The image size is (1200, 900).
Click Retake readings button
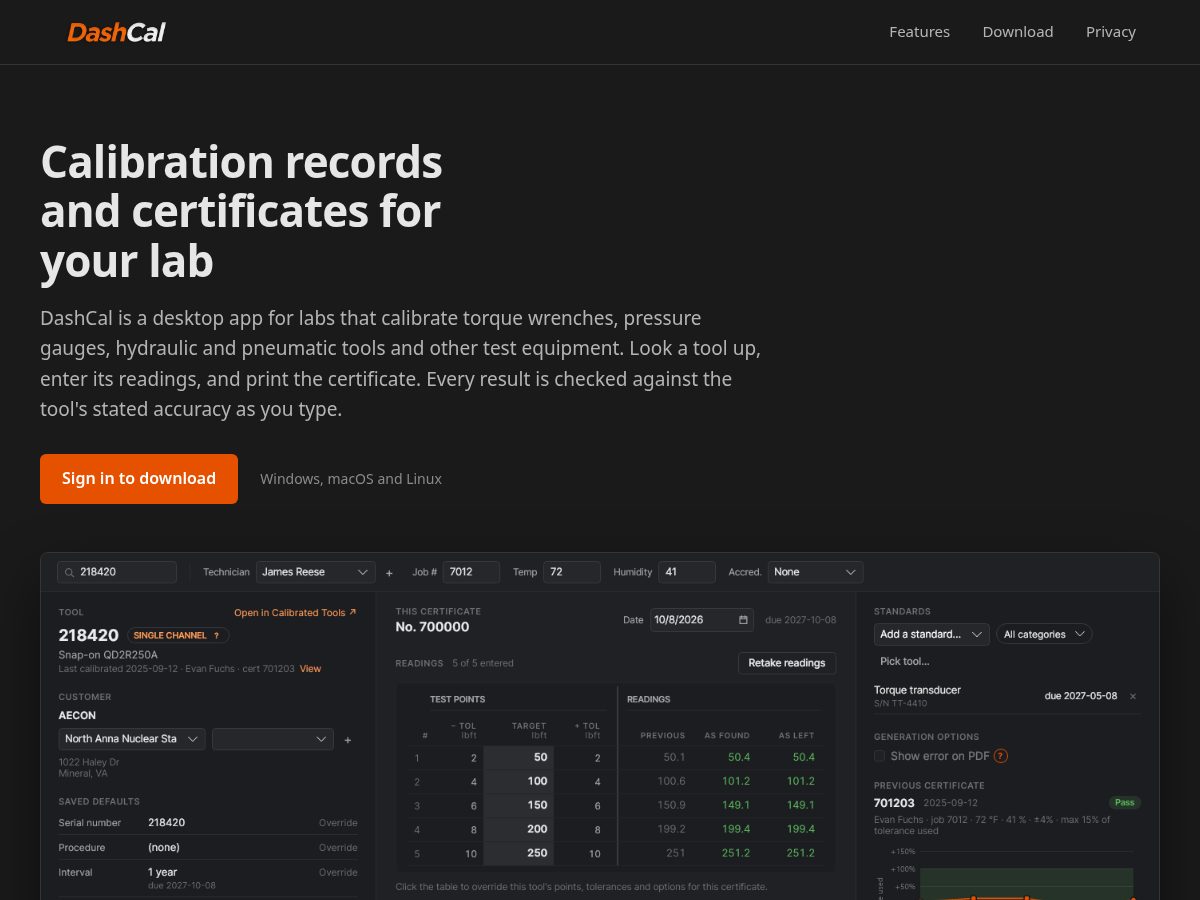tap(787, 662)
